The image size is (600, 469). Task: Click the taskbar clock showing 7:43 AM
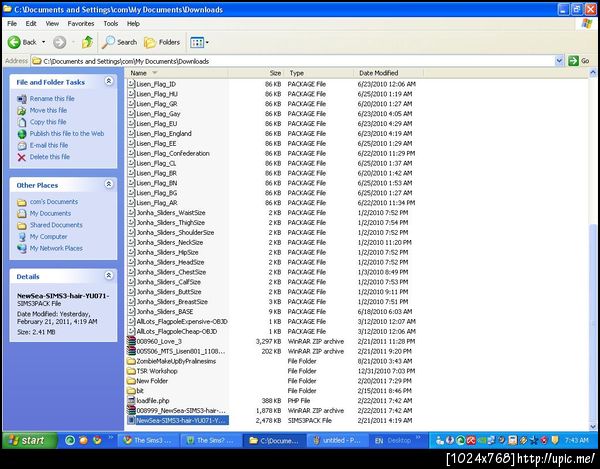tap(577, 441)
